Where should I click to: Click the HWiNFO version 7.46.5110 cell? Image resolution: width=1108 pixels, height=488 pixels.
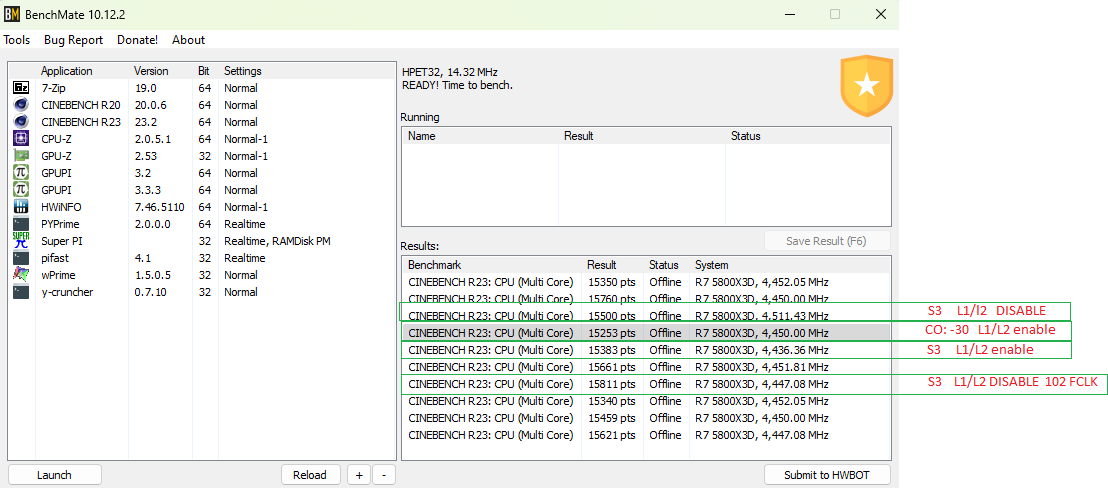160,207
